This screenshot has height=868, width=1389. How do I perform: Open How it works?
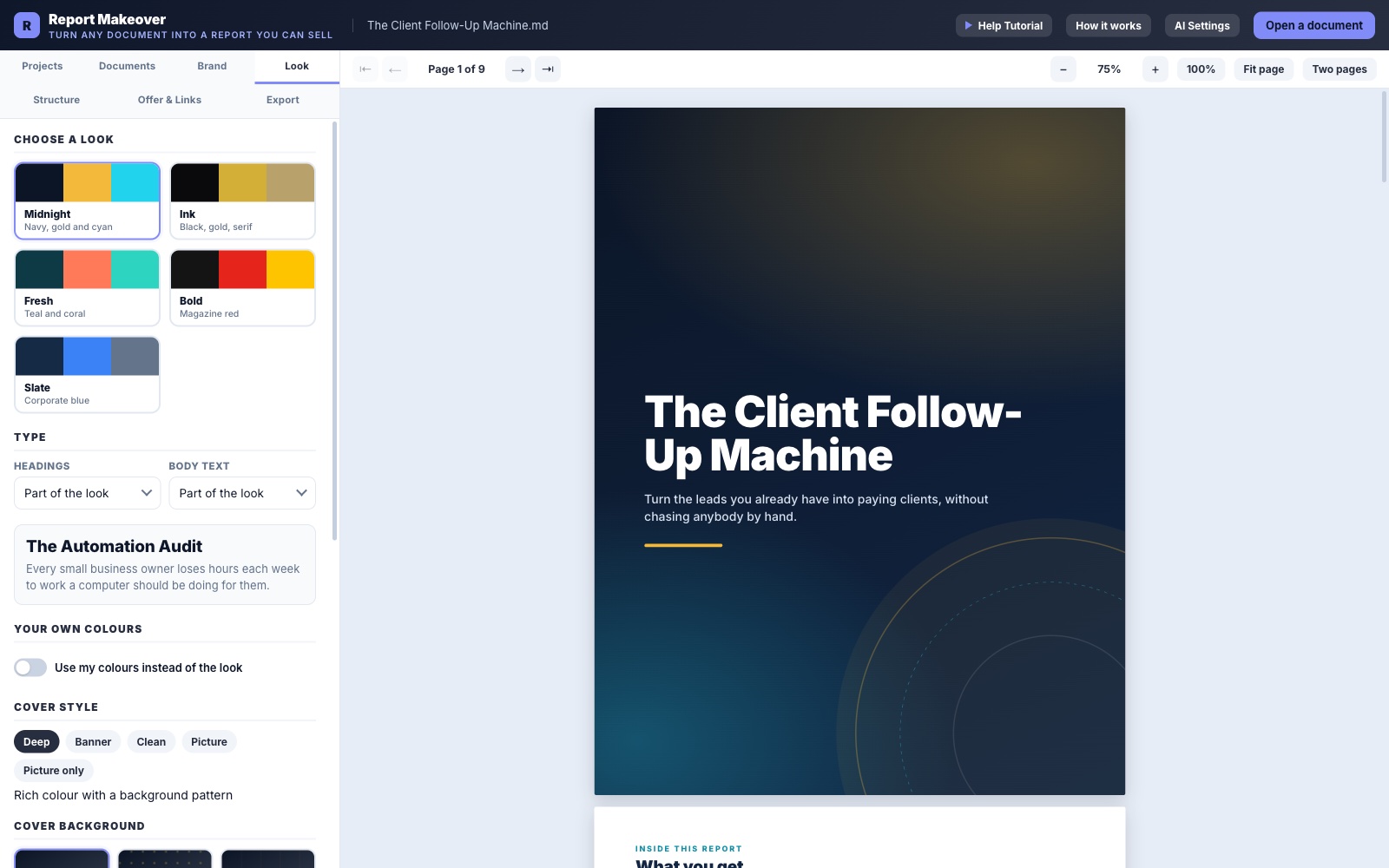pos(1109,25)
